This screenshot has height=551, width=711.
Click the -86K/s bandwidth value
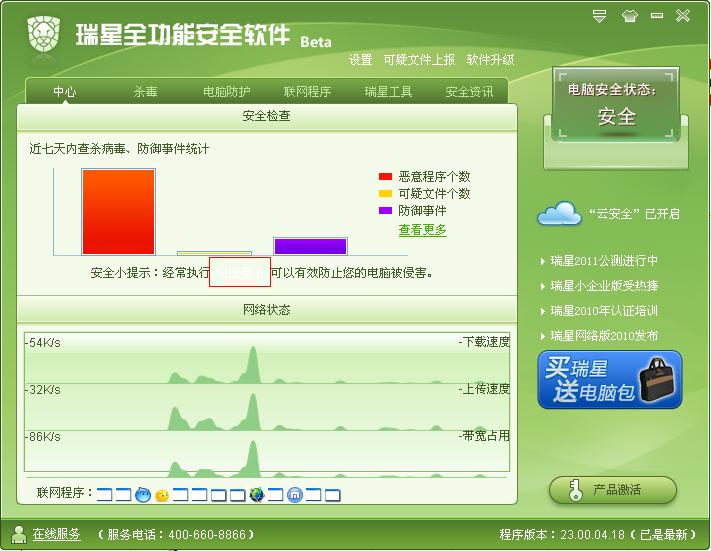click(43, 437)
